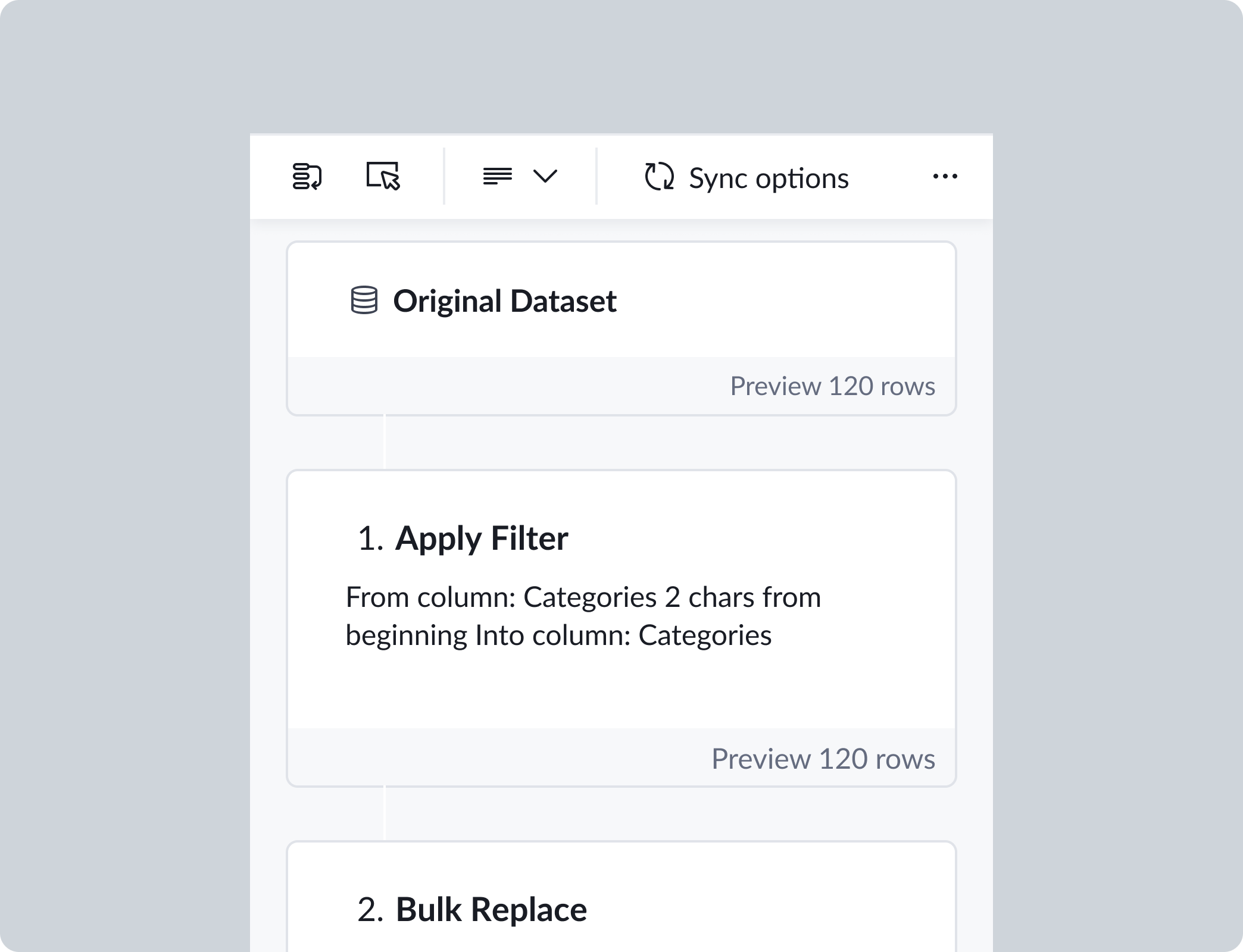Click step number 2 of Bulk Replace
This screenshot has width=1243, height=952.
click(370, 910)
